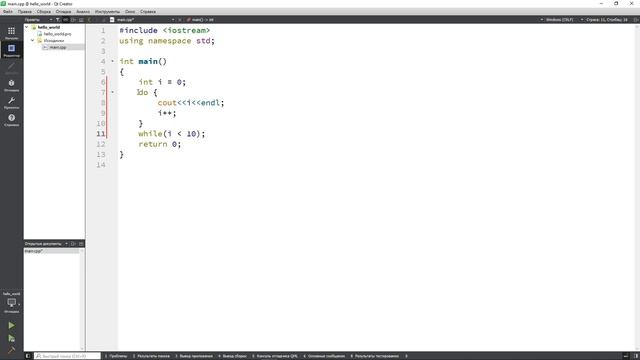Select the Sources folder in tree
640x360 pixels.
click(54, 40)
